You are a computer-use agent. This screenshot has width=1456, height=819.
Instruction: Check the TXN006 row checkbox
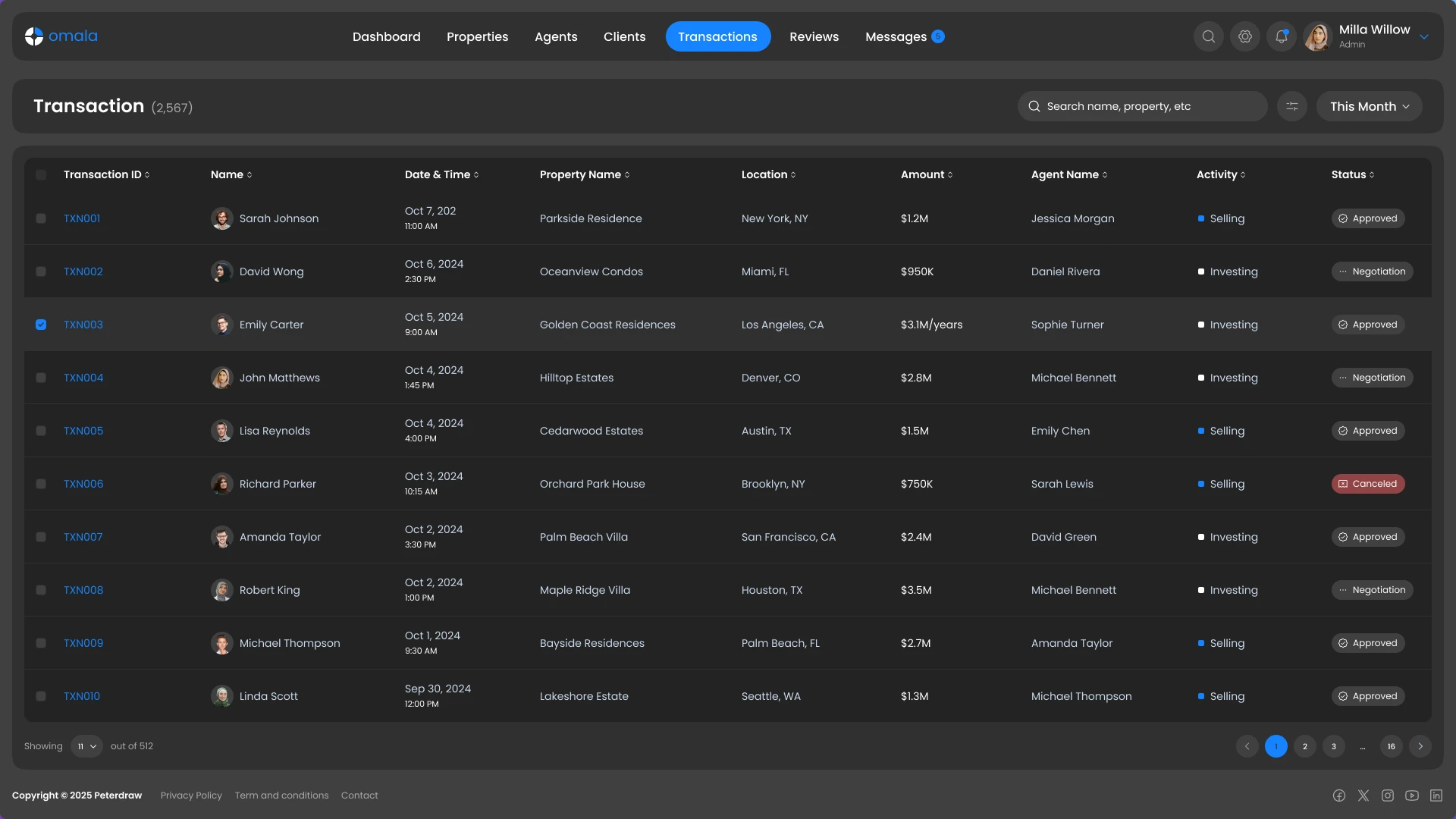pyautogui.click(x=41, y=483)
